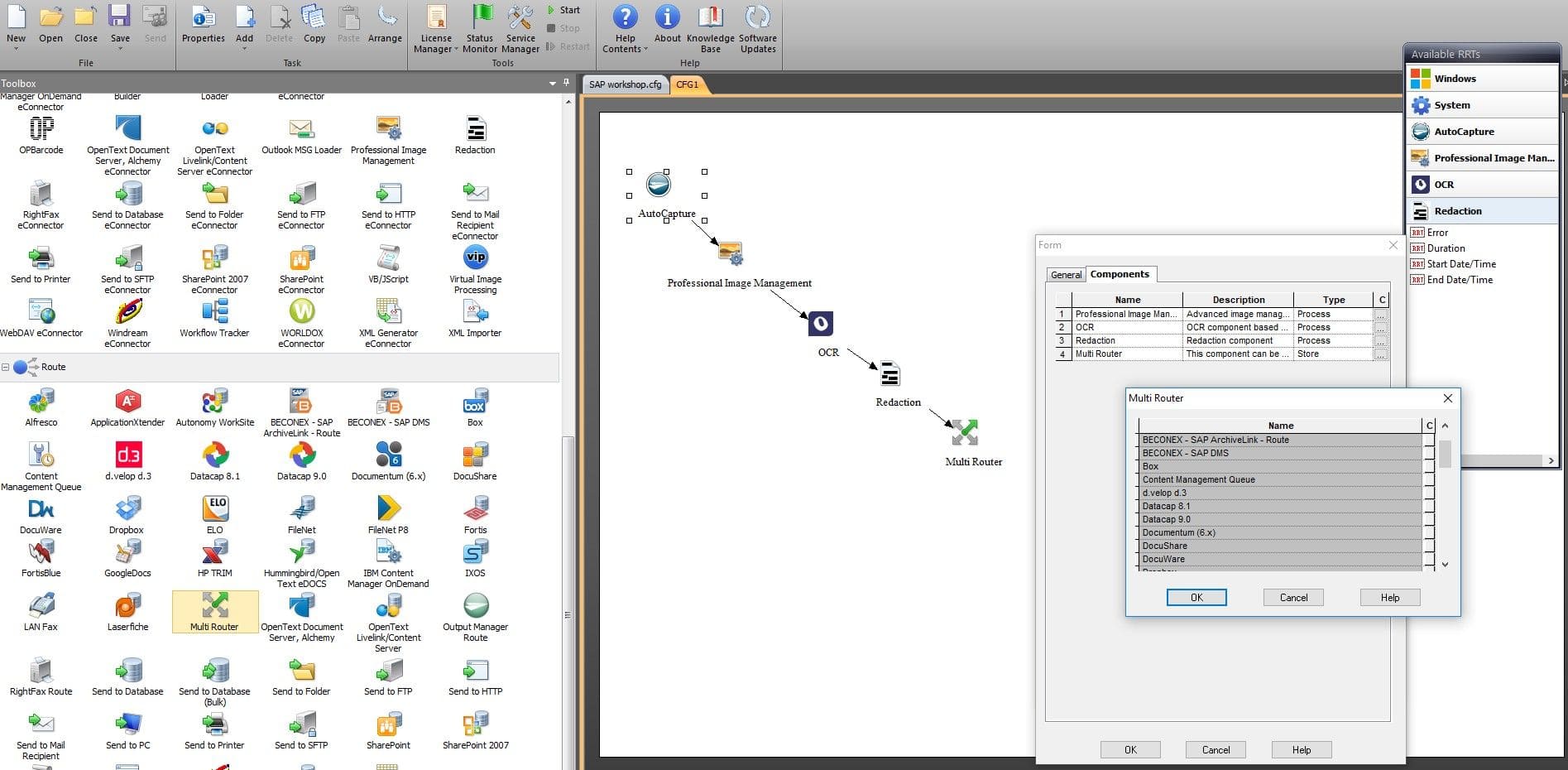Open the New dropdown arrow

(16, 49)
